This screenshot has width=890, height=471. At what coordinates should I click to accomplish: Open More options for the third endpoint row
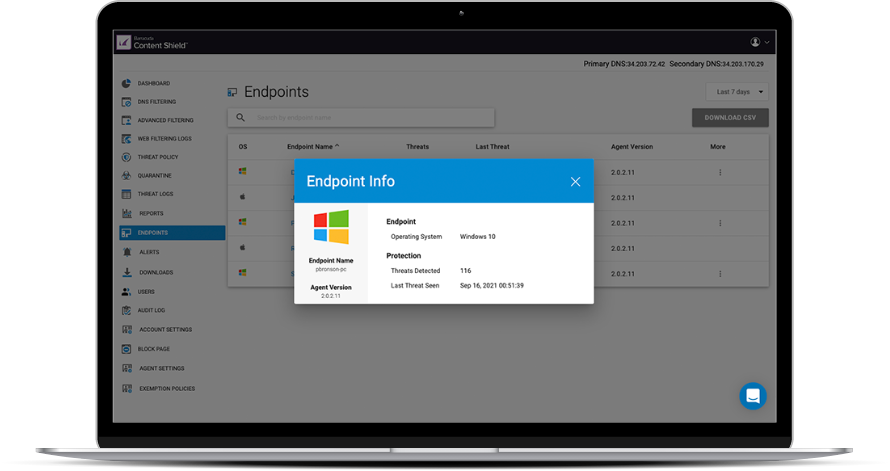[720, 224]
